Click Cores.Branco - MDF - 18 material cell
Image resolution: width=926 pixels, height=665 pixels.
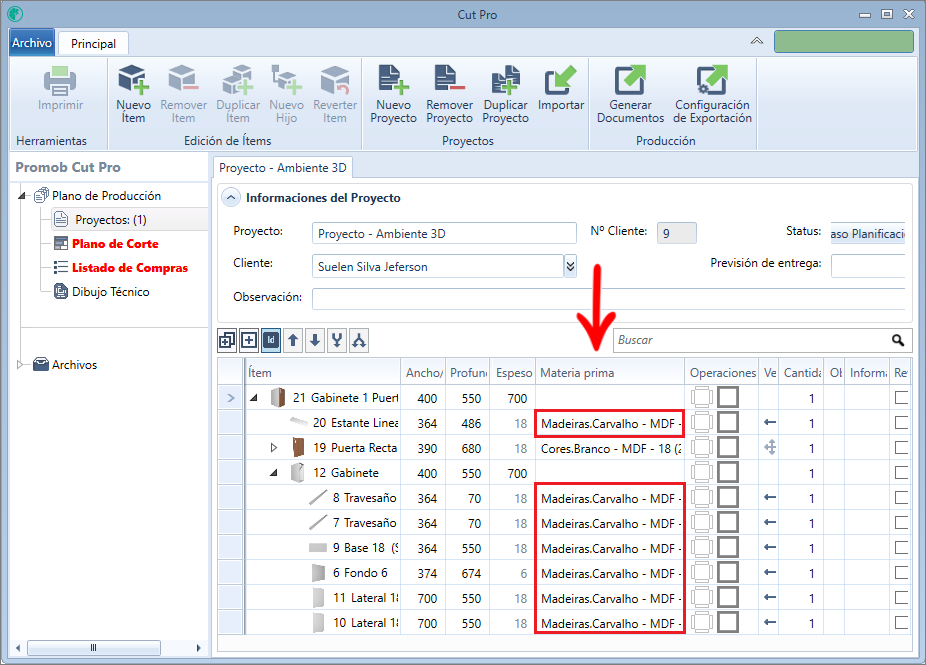609,448
